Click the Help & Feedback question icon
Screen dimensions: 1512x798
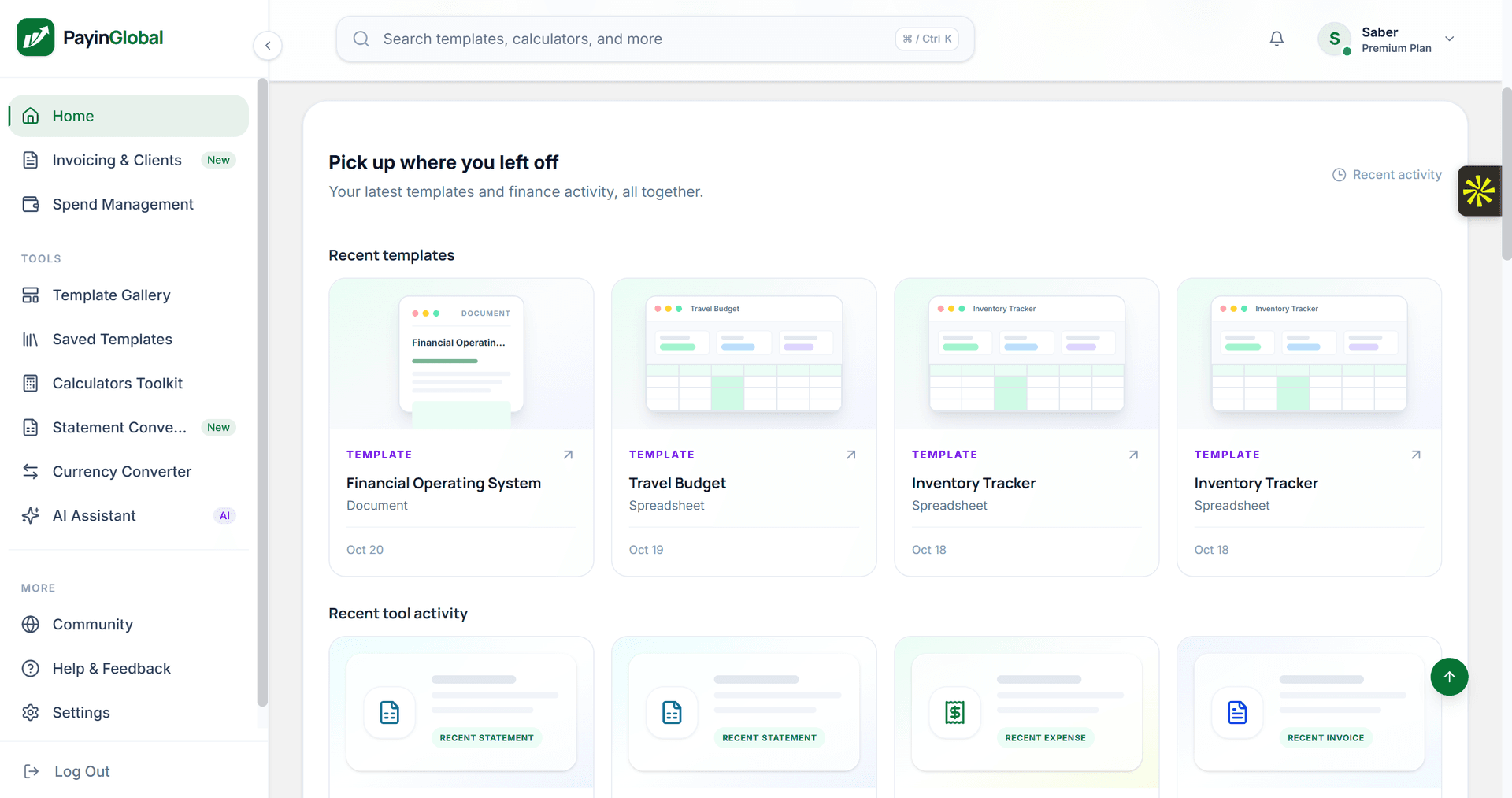tap(31, 669)
